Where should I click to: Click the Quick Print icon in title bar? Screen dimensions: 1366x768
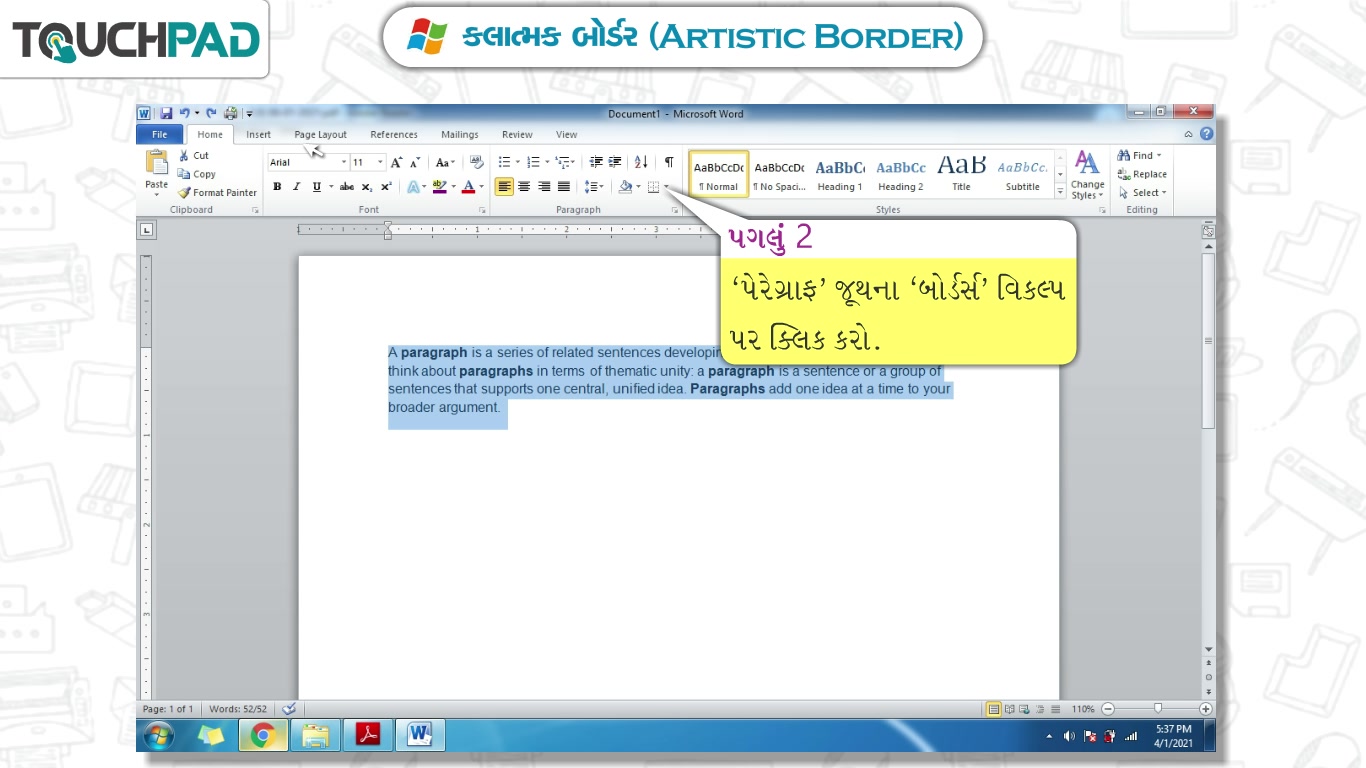point(231,114)
